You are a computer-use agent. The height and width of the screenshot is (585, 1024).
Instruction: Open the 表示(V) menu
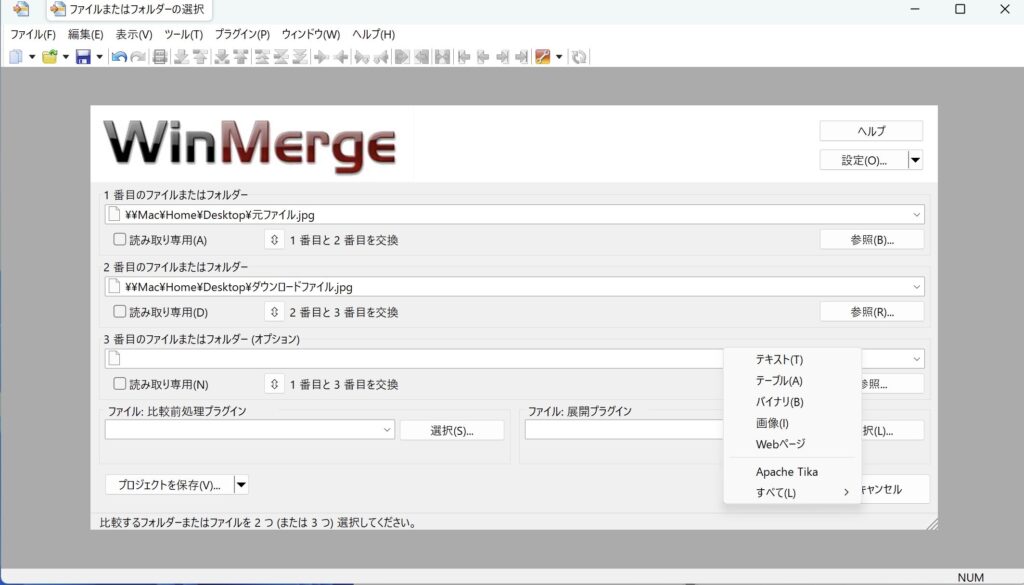tap(134, 34)
